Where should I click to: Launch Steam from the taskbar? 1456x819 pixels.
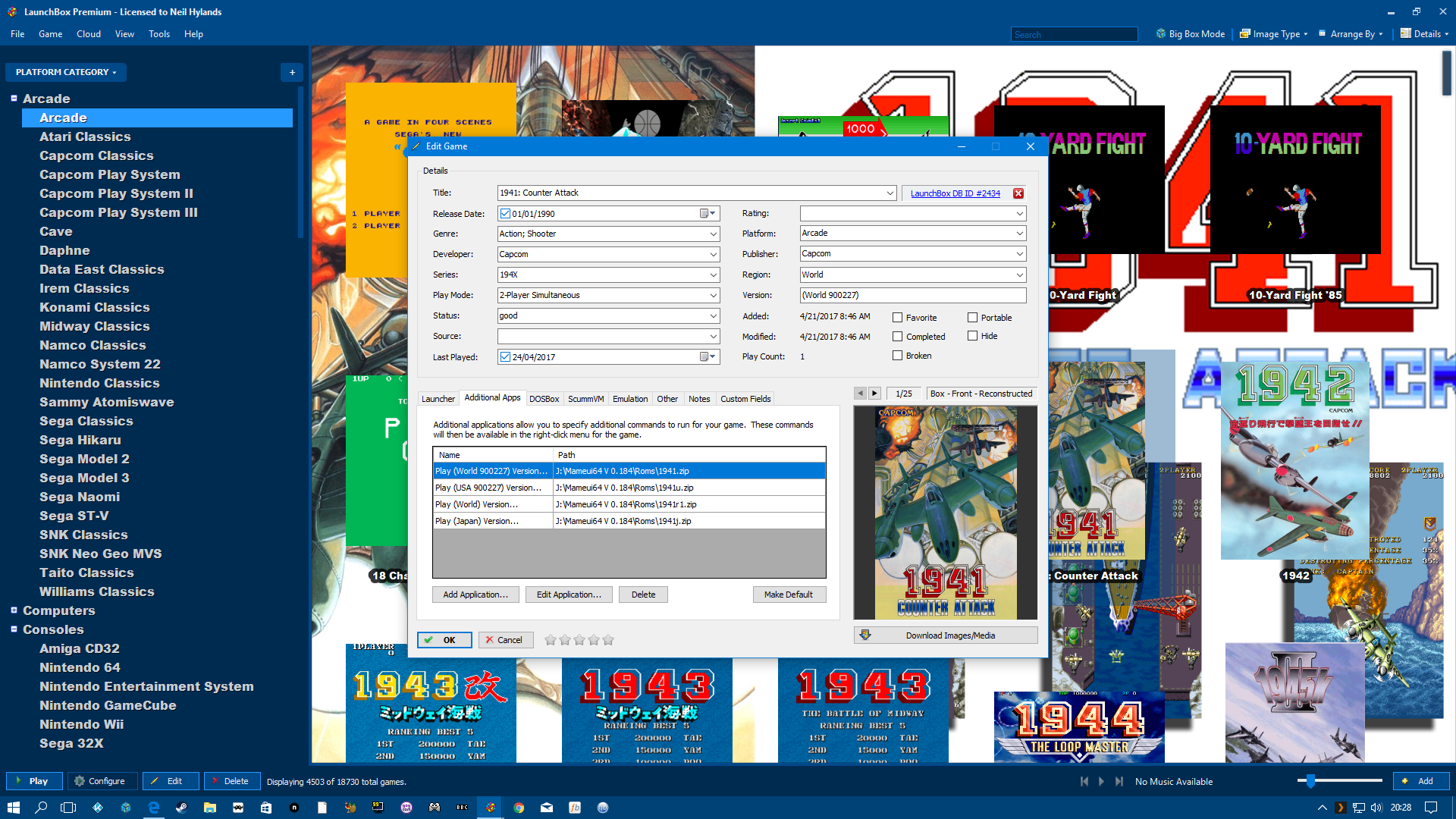coord(181,808)
